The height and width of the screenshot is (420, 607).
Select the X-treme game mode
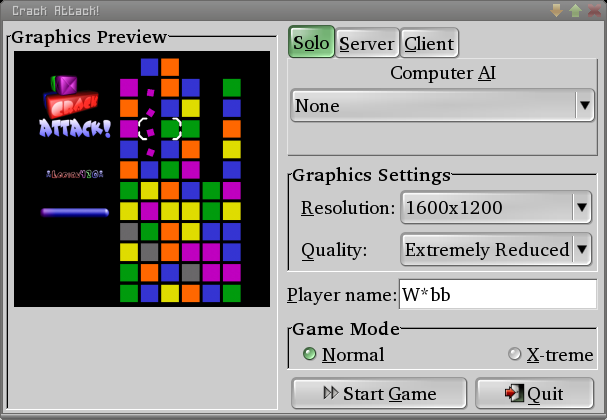coord(515,354)
